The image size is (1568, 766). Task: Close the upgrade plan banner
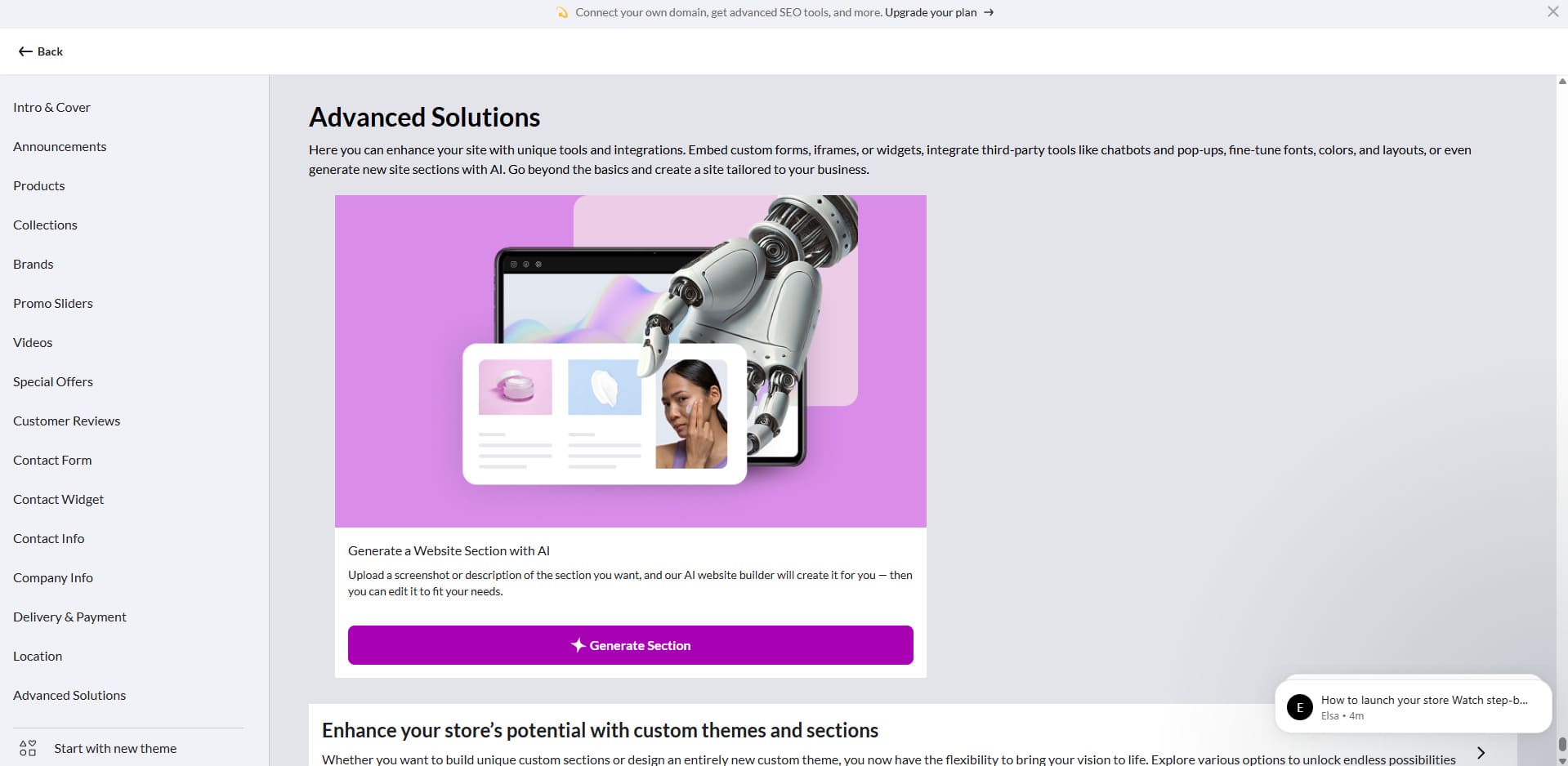1552,11
